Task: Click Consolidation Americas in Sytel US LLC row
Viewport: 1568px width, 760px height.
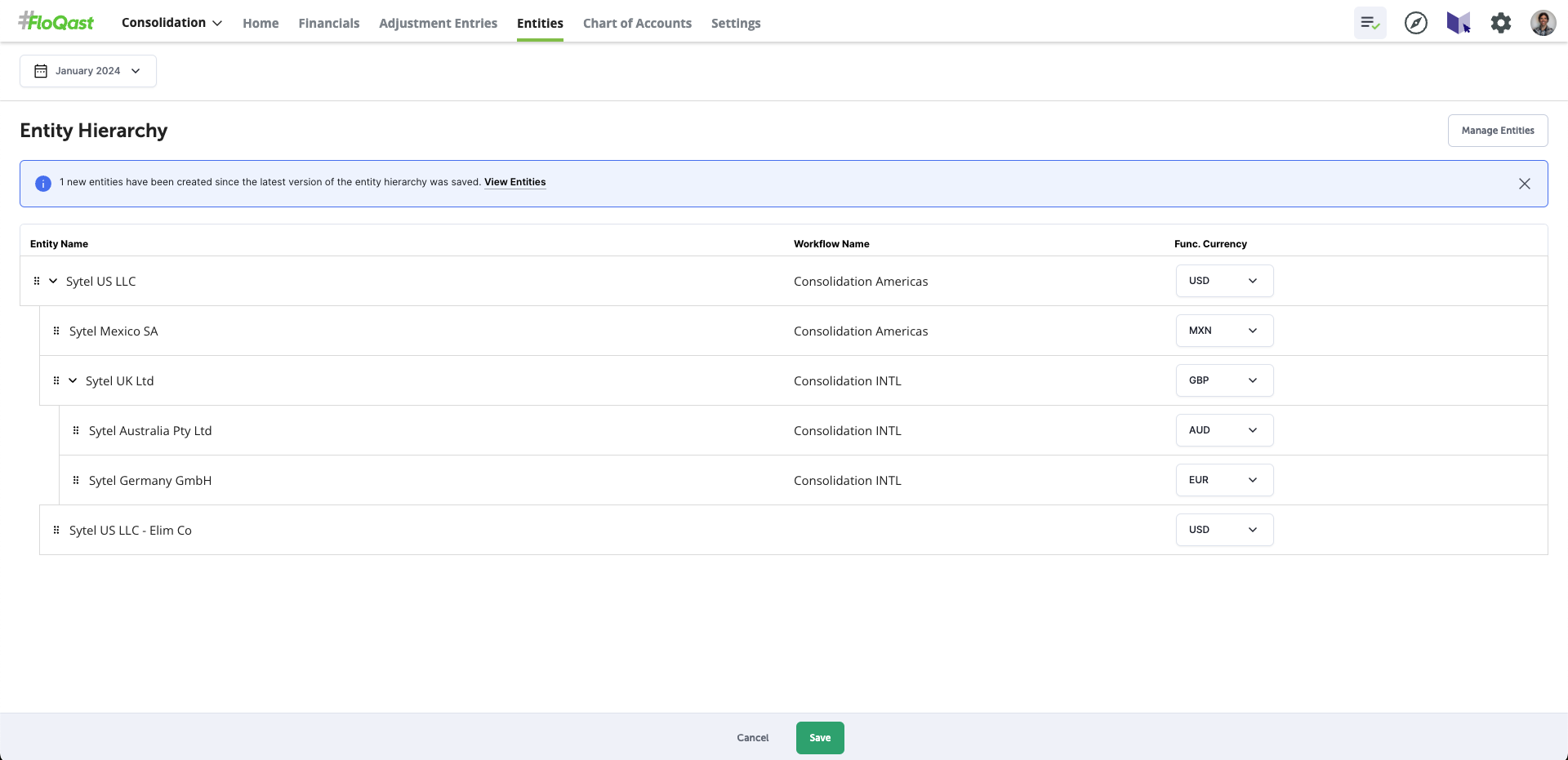Action: tap(861, 282)
